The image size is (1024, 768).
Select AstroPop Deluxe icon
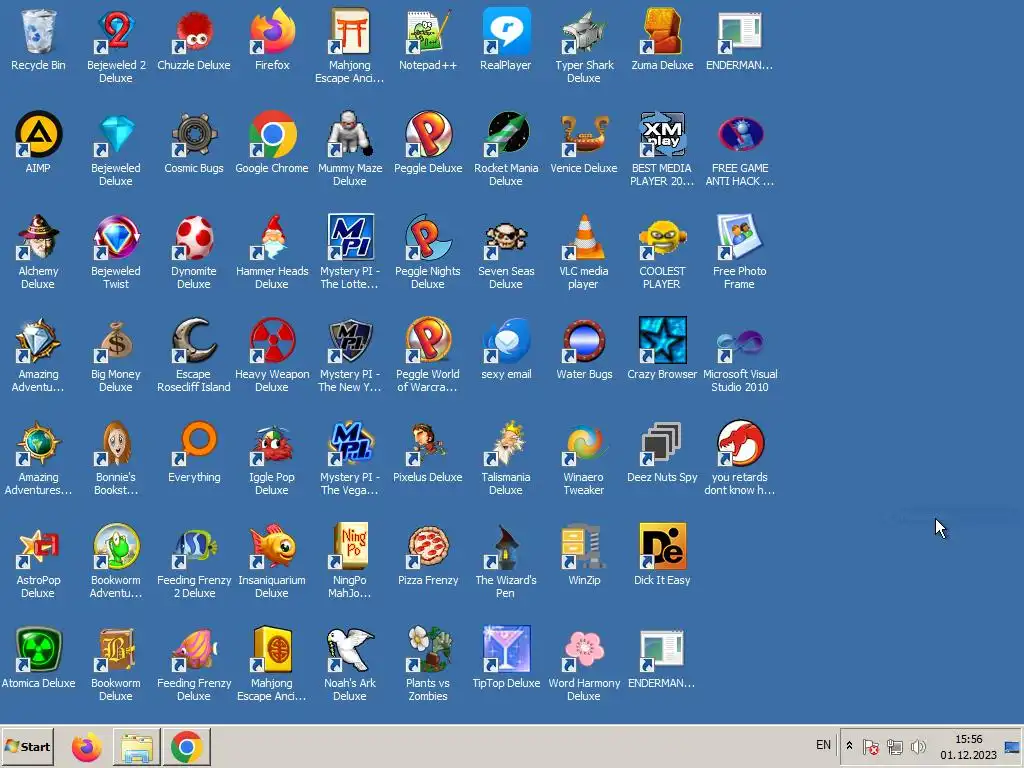coord(38,547)
